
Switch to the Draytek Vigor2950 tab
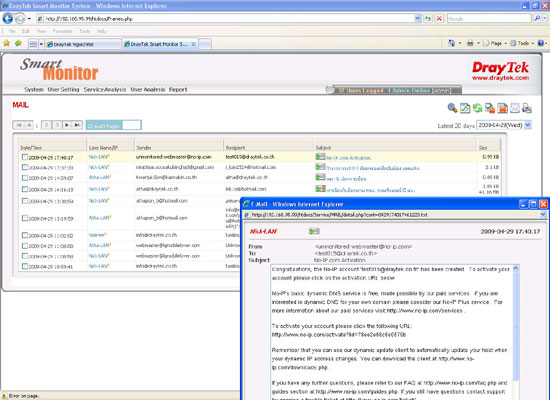83,44
